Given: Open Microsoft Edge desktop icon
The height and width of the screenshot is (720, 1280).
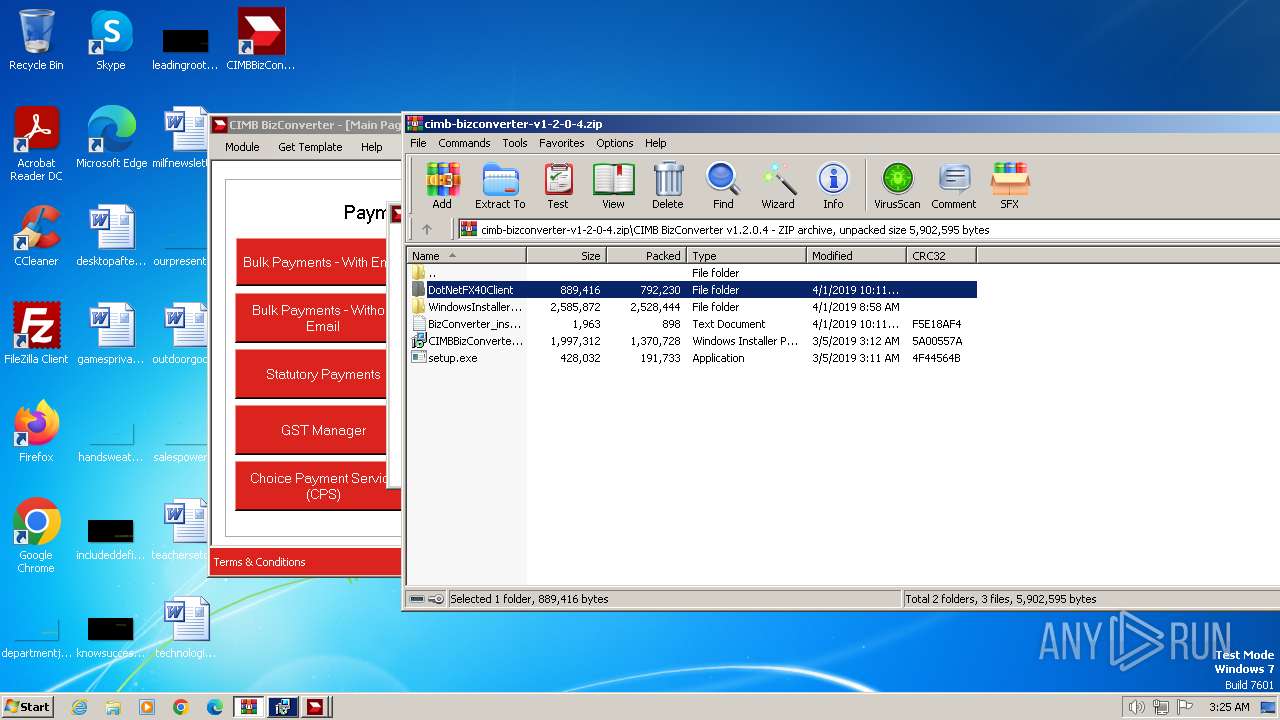Looking at the screenshot, I should click(111, 137).
